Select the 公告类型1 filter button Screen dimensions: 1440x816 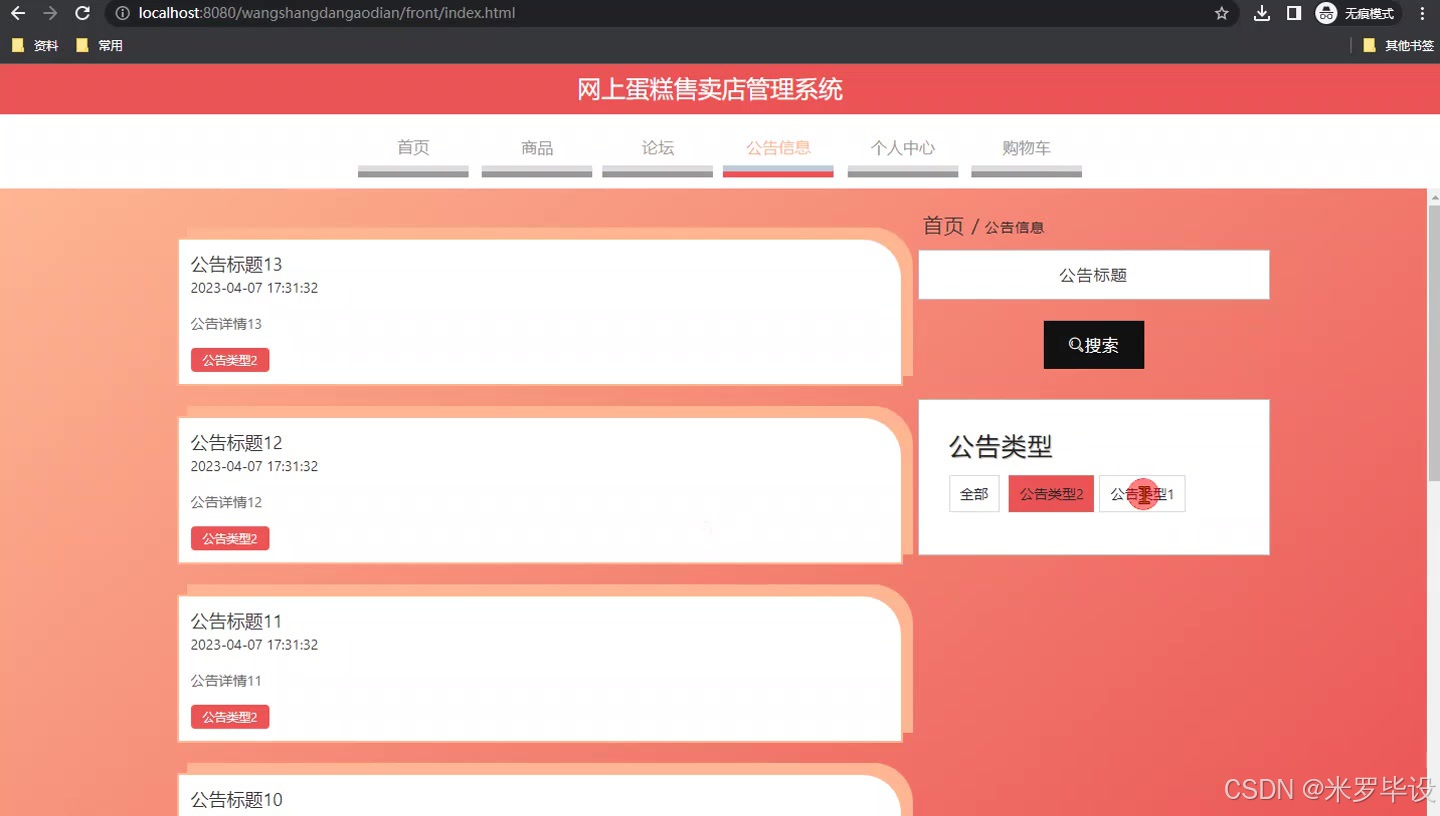(1142, 494)
